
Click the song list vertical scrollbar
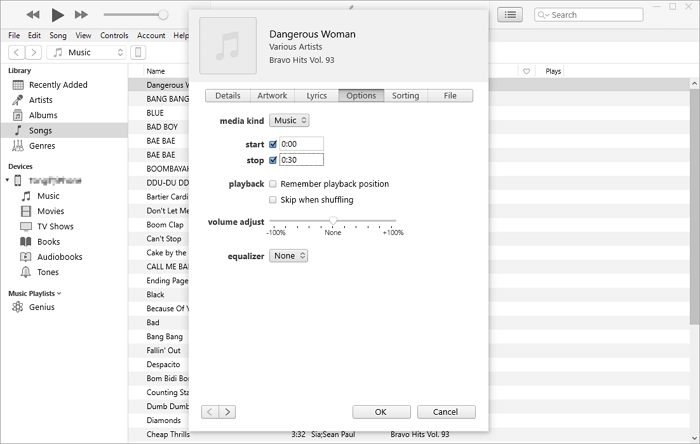[x=694, y=206]
